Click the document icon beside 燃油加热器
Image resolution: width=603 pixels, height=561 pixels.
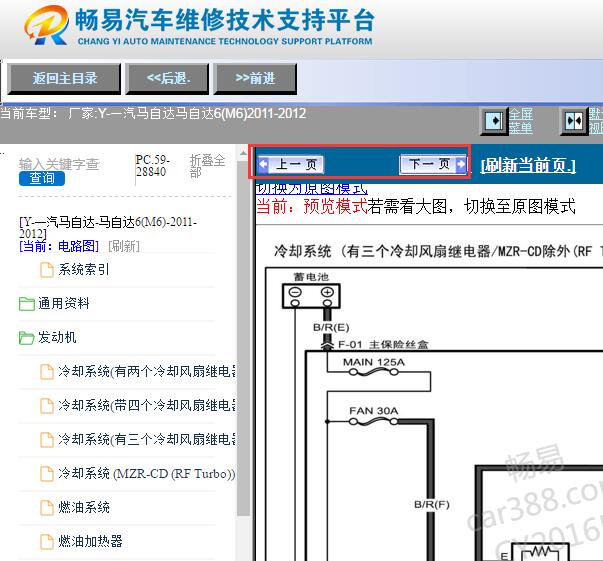point(47,541)
